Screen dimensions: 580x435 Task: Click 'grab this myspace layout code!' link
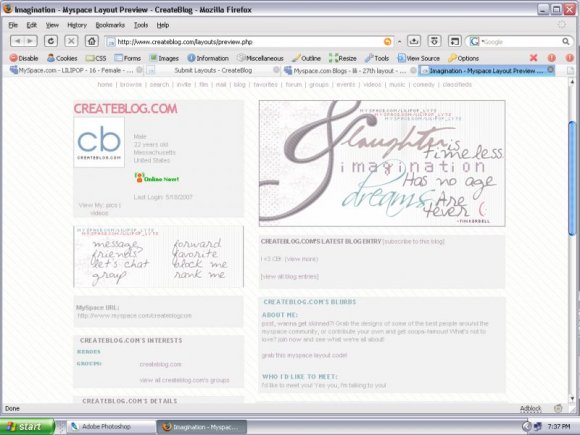click(304, 355)
